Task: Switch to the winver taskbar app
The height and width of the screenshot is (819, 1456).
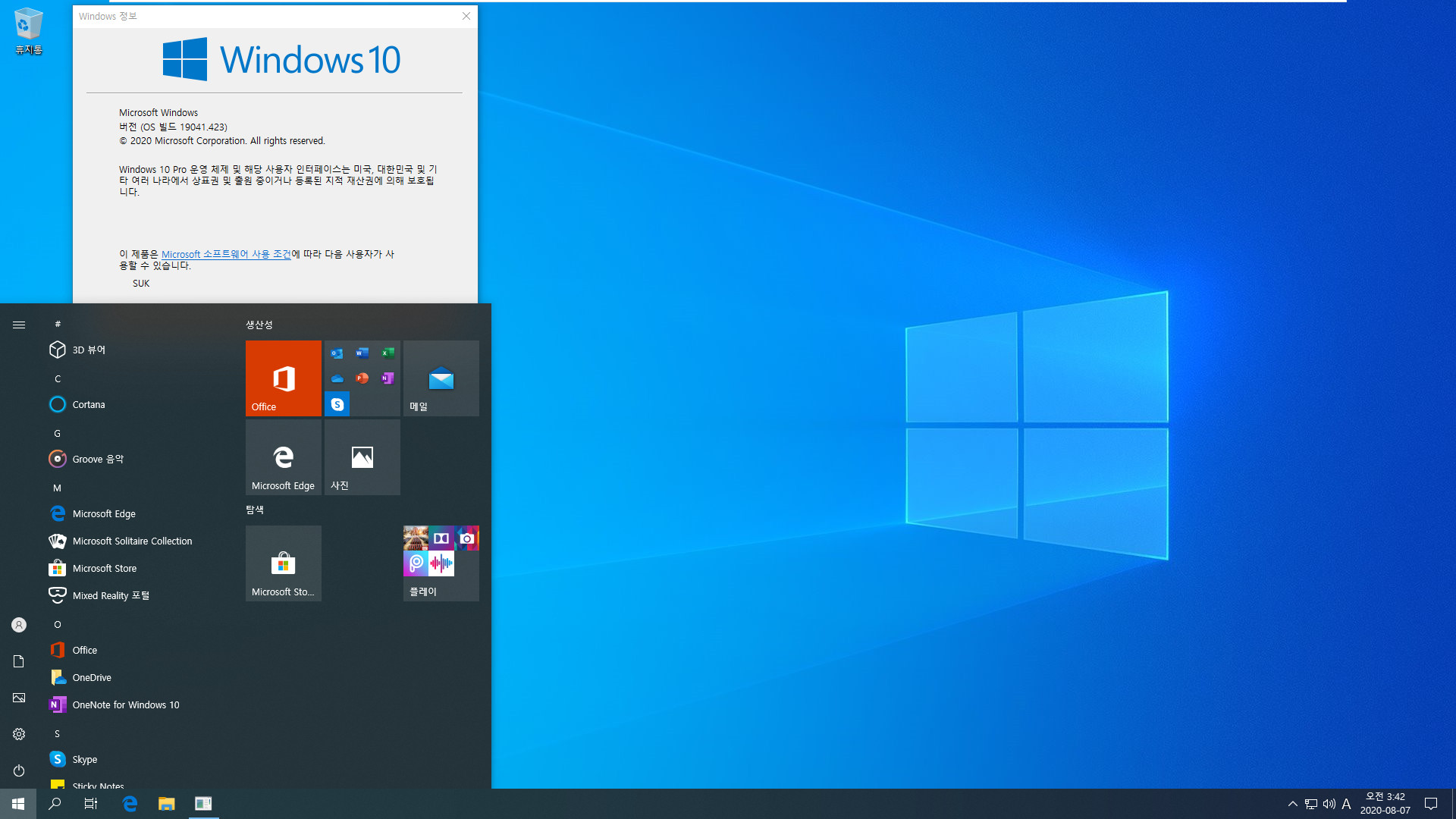Action: 203,804
